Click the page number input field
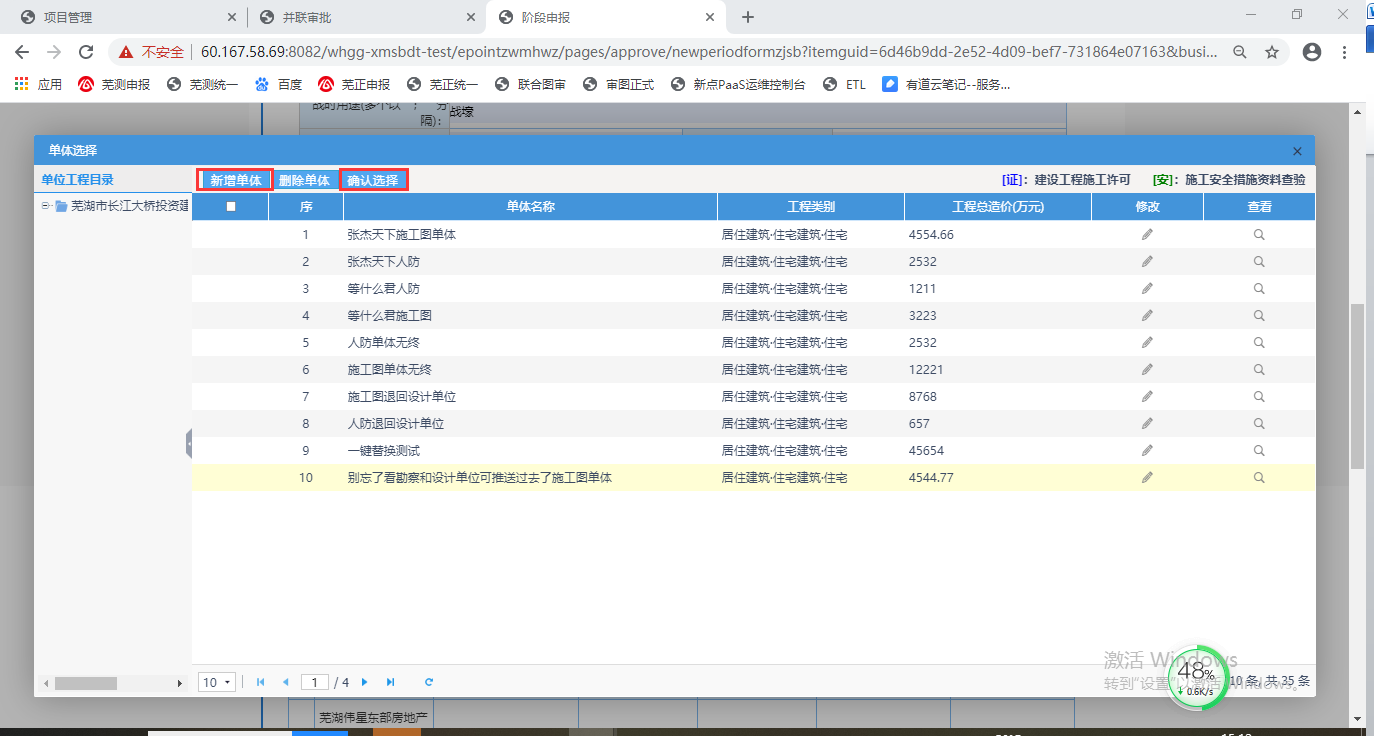Image resolution: width=1374 pixels, height=736 pixels. pyautogui.click(x=315, y=682)
